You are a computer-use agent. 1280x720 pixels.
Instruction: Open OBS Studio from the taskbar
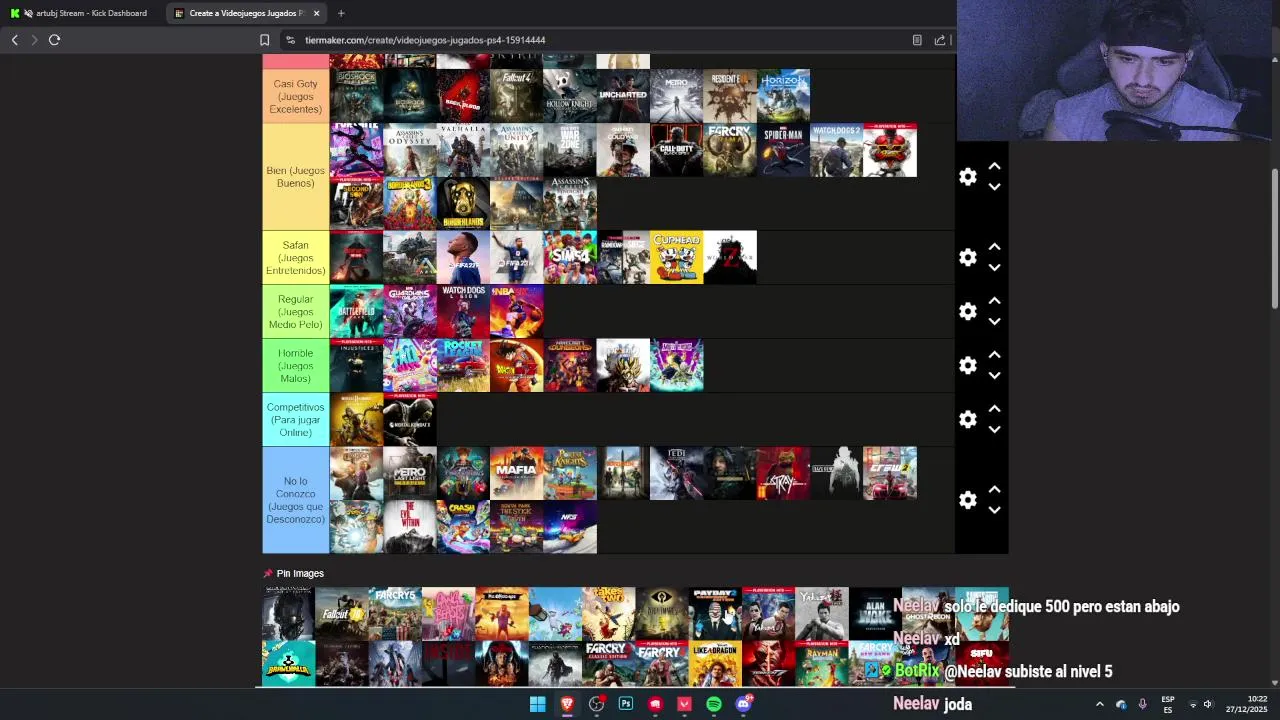tap(597, 704)
